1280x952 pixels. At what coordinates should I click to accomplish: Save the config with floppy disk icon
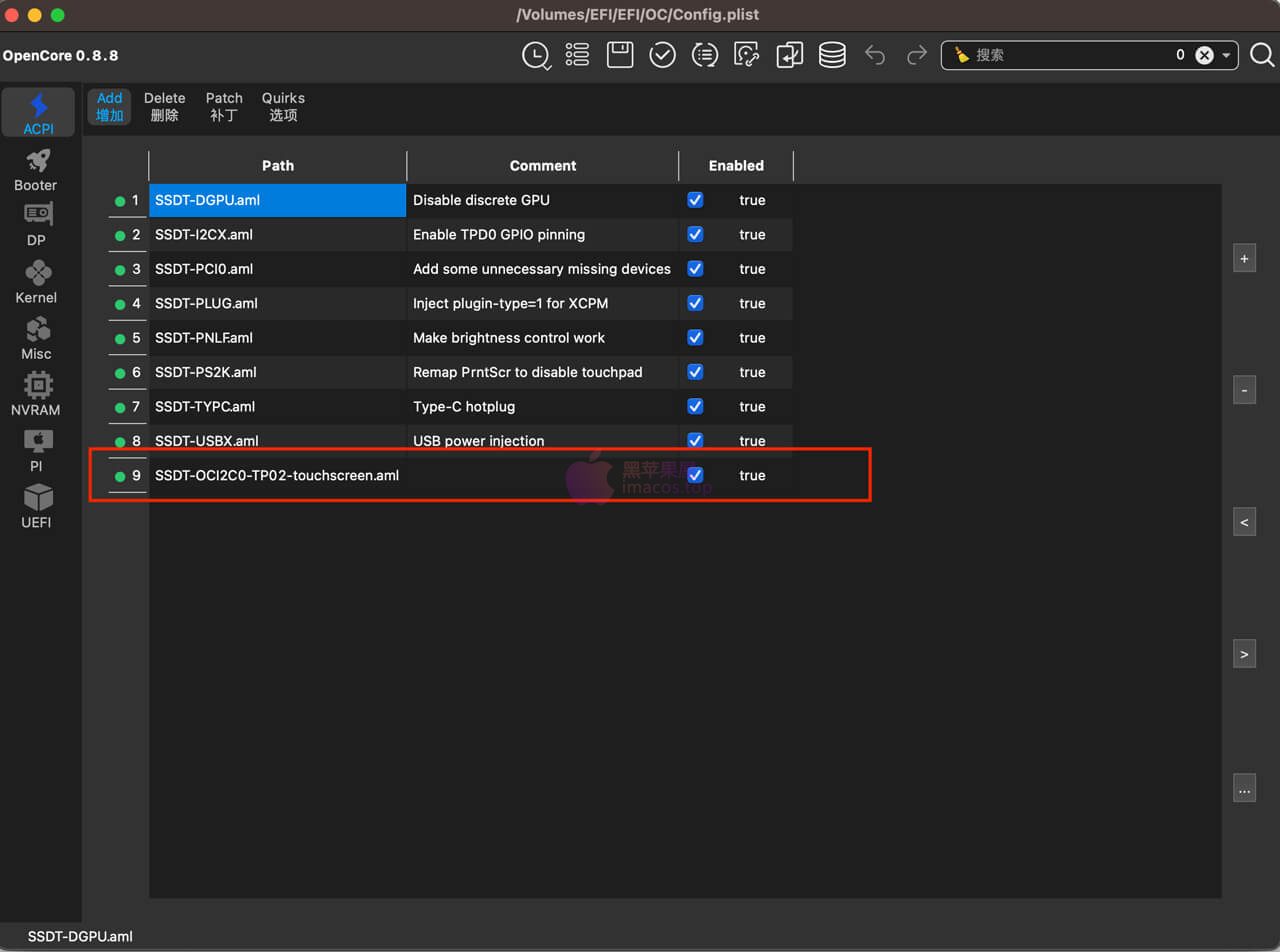(x=620, y=55)
